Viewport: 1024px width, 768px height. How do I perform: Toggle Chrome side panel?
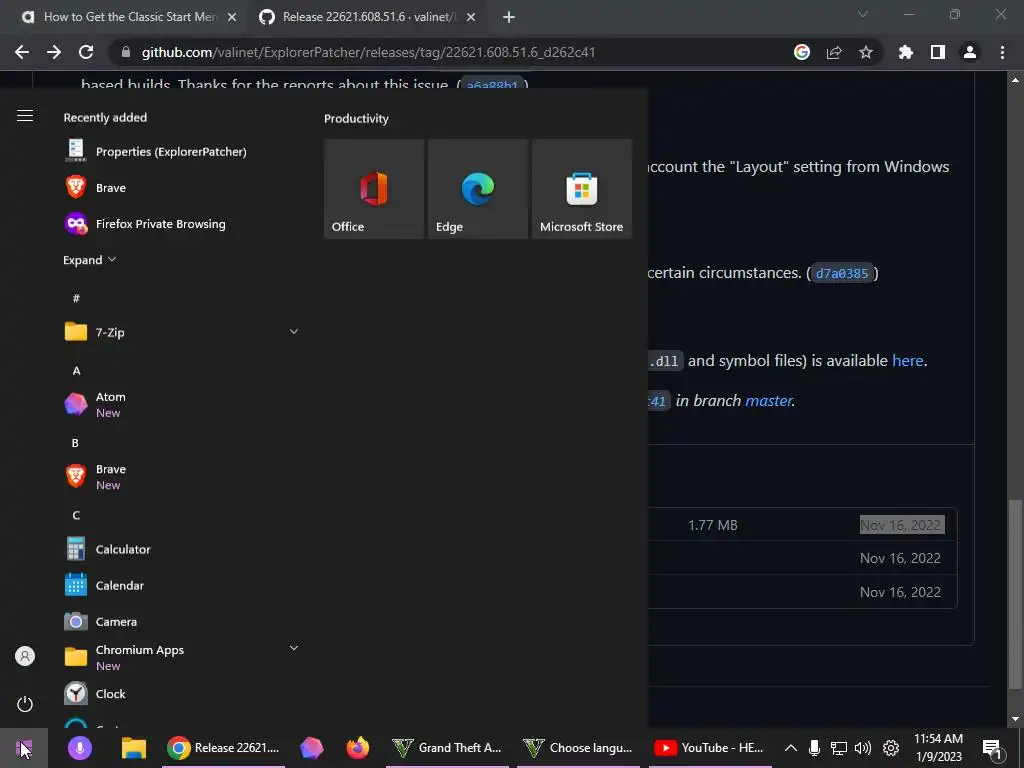coord(938,52)
